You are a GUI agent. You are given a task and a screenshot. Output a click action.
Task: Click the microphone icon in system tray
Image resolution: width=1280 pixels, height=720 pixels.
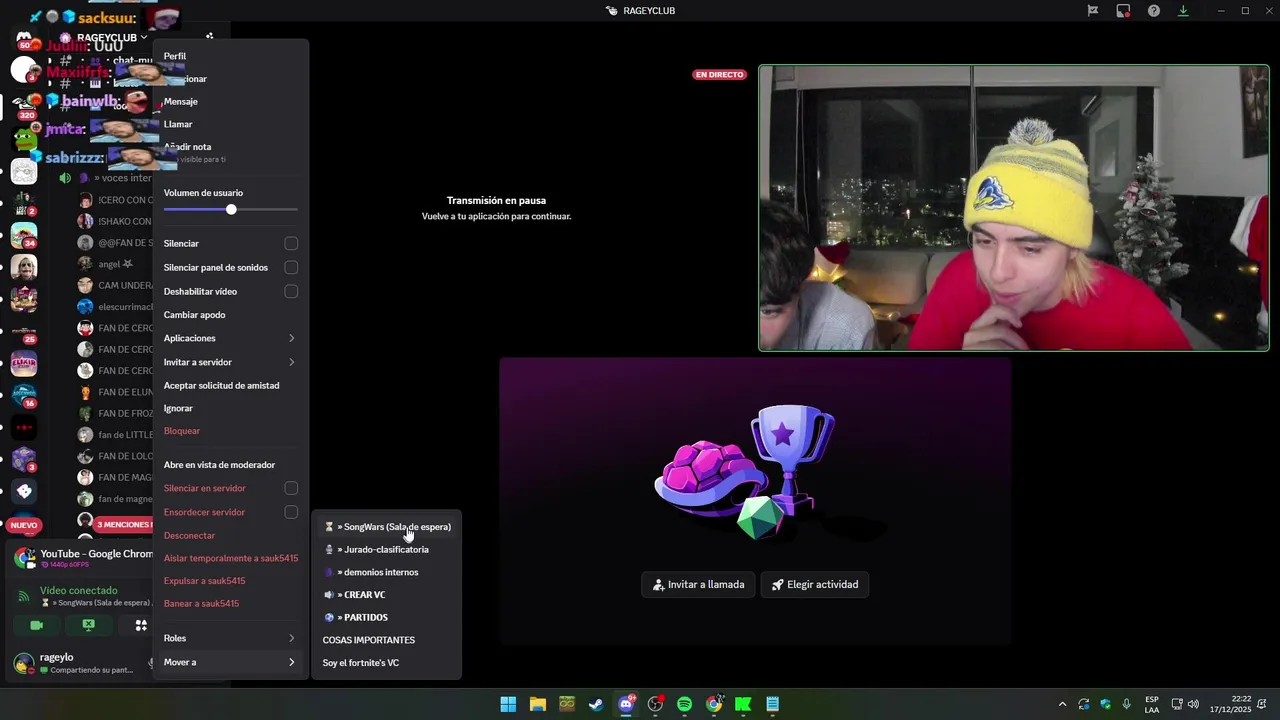(1127, 704)
